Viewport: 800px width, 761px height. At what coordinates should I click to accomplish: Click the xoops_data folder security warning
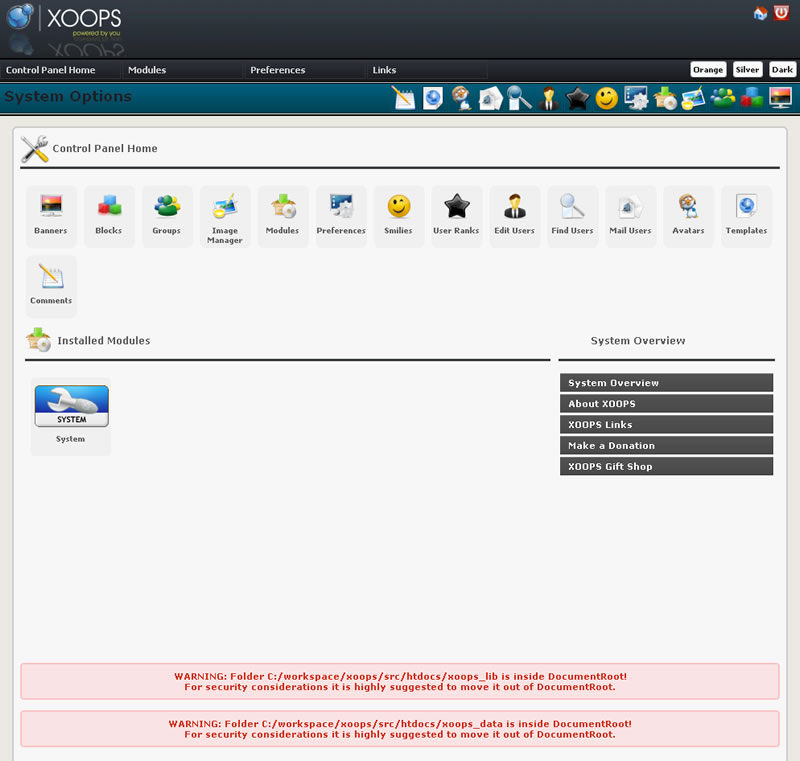pyautogui.click(x=400, y=729)
